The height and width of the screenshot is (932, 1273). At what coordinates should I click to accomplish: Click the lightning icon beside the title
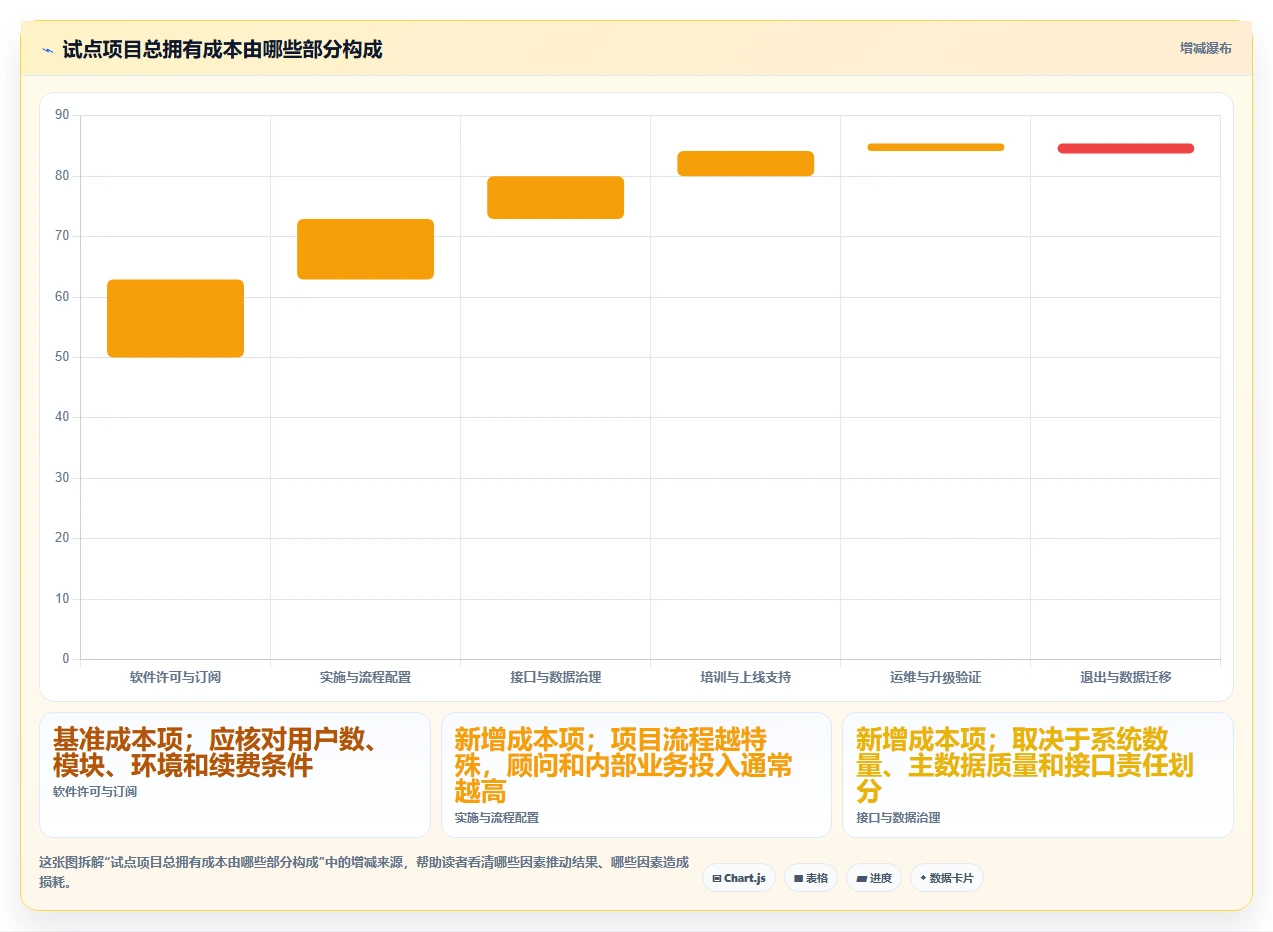47,50
